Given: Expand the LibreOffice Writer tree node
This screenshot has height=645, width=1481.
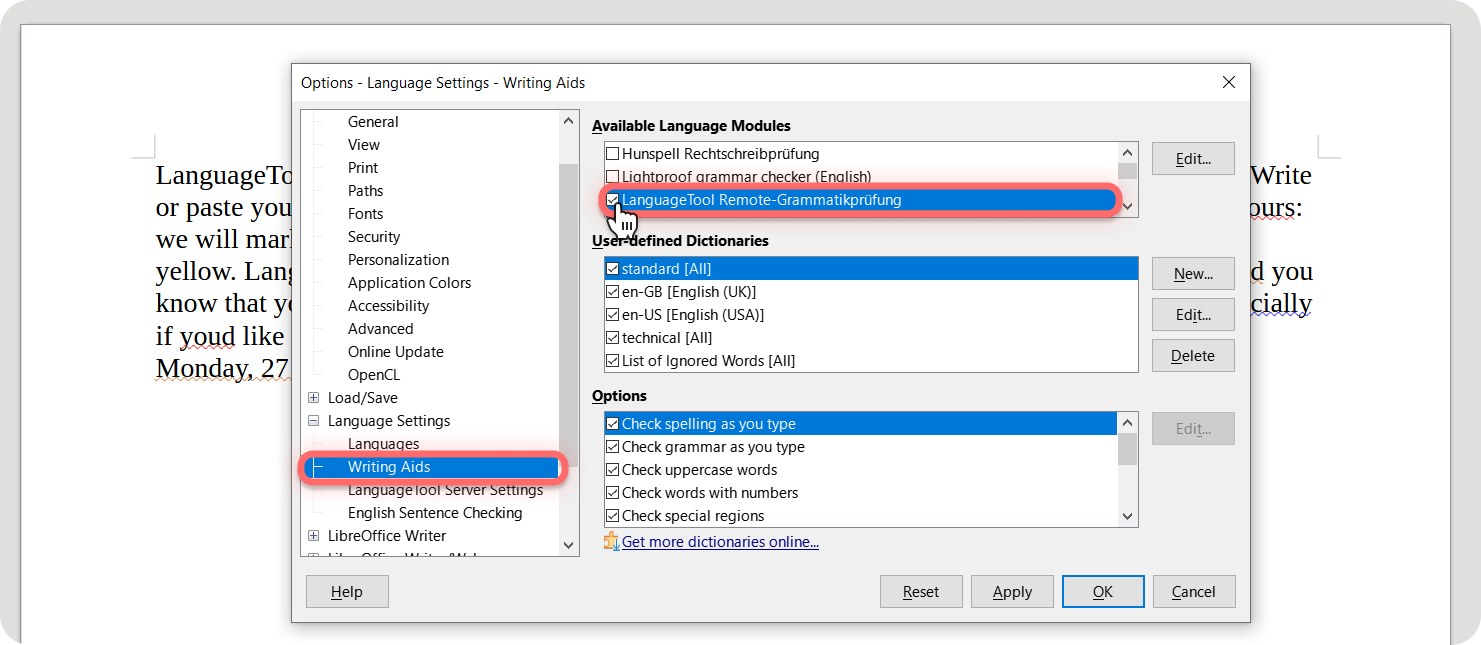Looking at the screenshot, I should (314, 536).
